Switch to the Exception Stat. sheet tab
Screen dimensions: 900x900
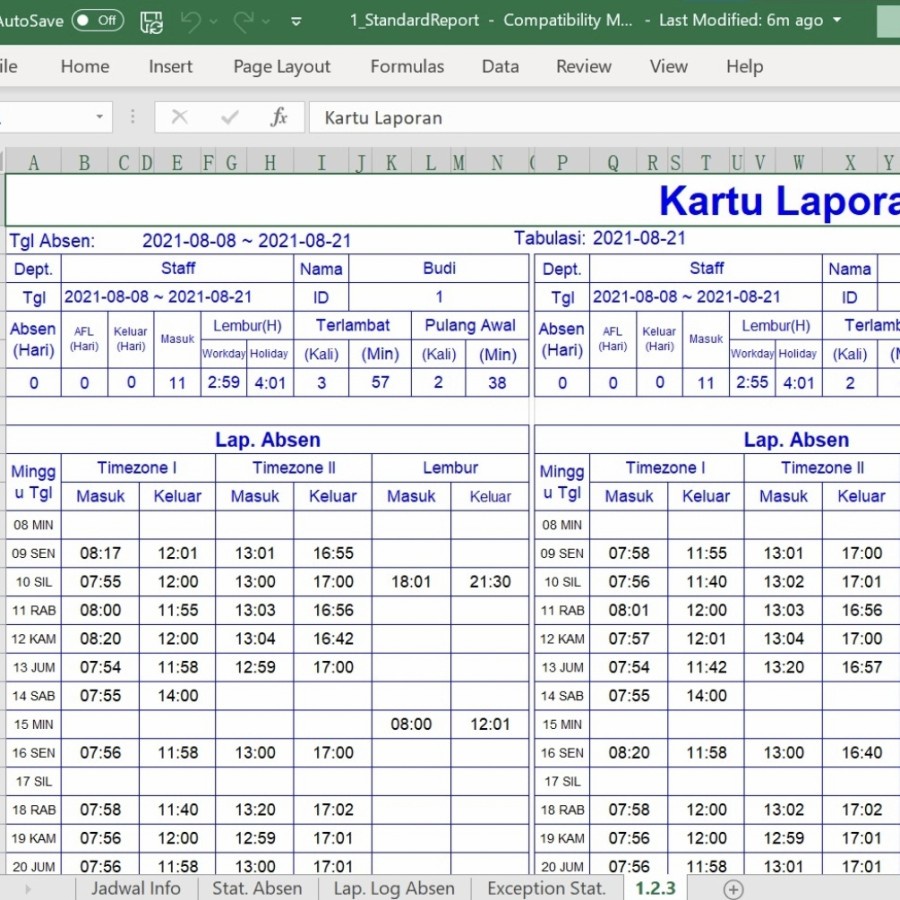[x=546, y=888]
